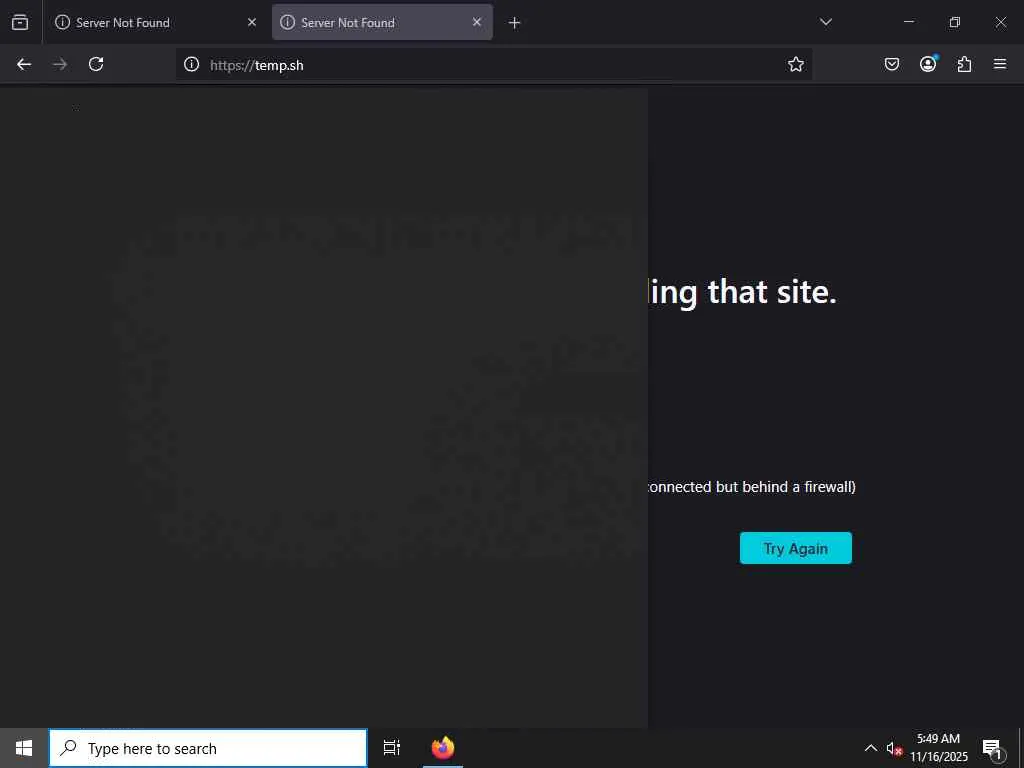The height and width of the screenshot is (768, 1024).
Task: Open the Firefox account menu
Action: (928, 64)
